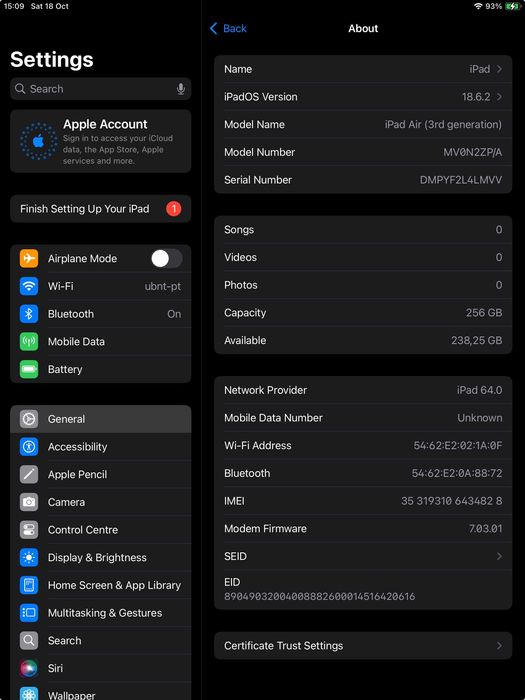This screenshot has height=700, width=525.
Task: Tap Serial Number DMPYF2L4LMVV value
Action: 461,180
